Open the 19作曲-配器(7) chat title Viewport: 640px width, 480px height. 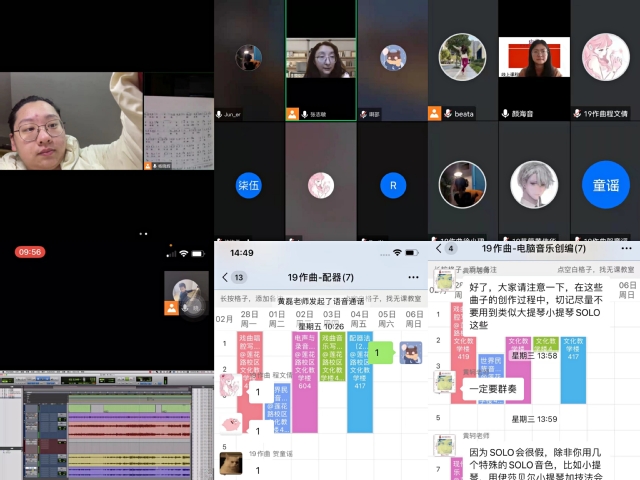325,277
